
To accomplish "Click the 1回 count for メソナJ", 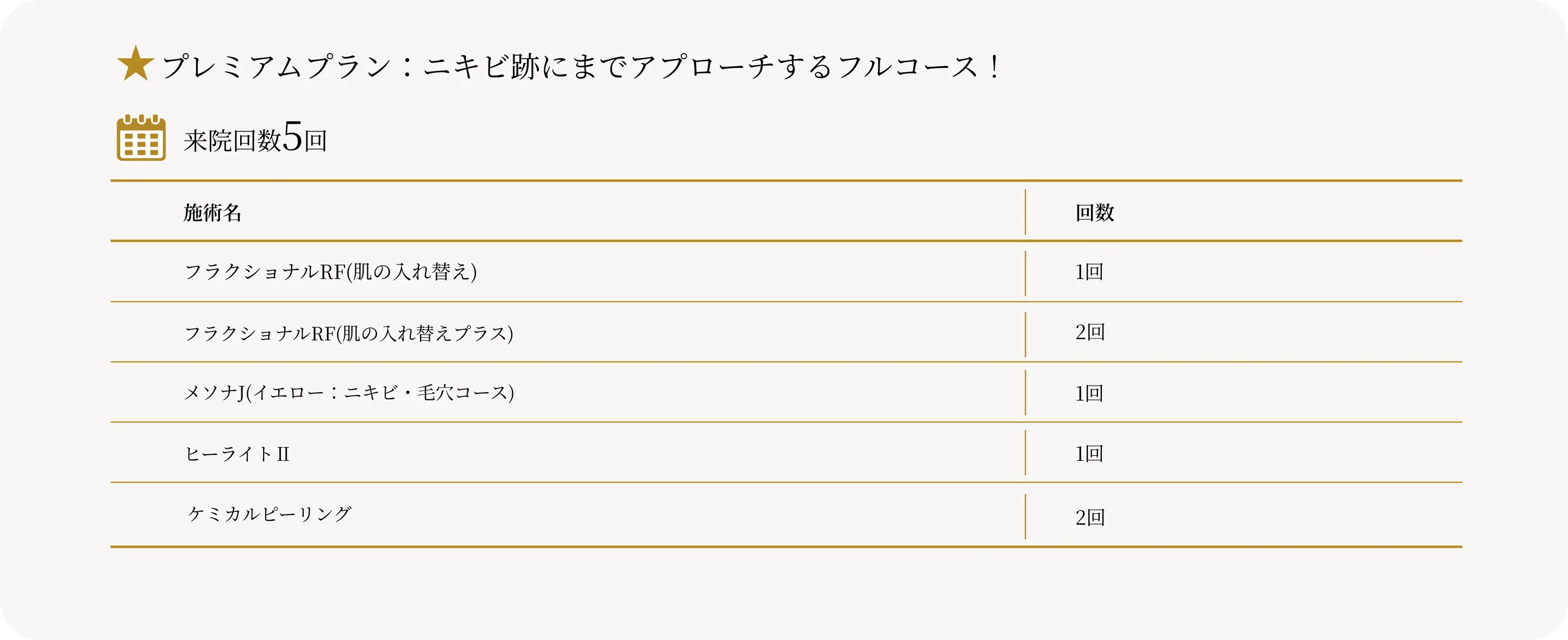I will (x=1089, y=393).
